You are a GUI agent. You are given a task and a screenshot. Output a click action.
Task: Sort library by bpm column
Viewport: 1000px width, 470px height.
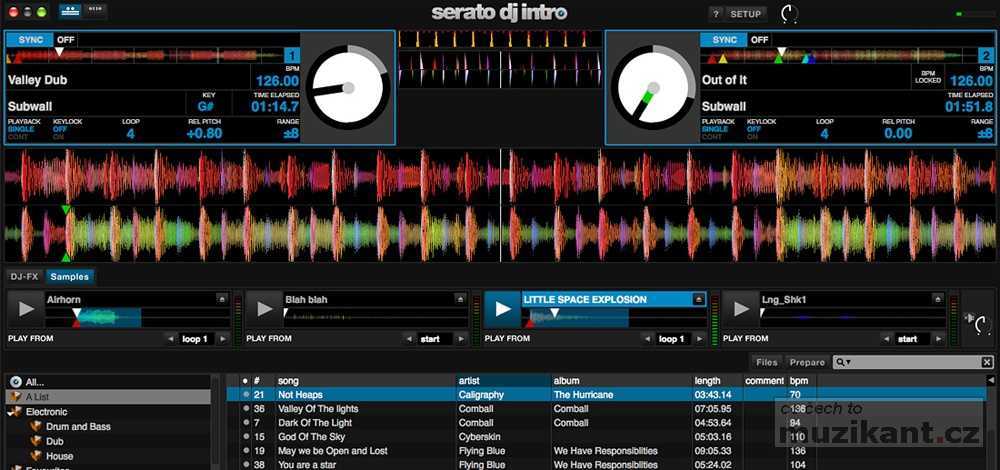point(802,381)
